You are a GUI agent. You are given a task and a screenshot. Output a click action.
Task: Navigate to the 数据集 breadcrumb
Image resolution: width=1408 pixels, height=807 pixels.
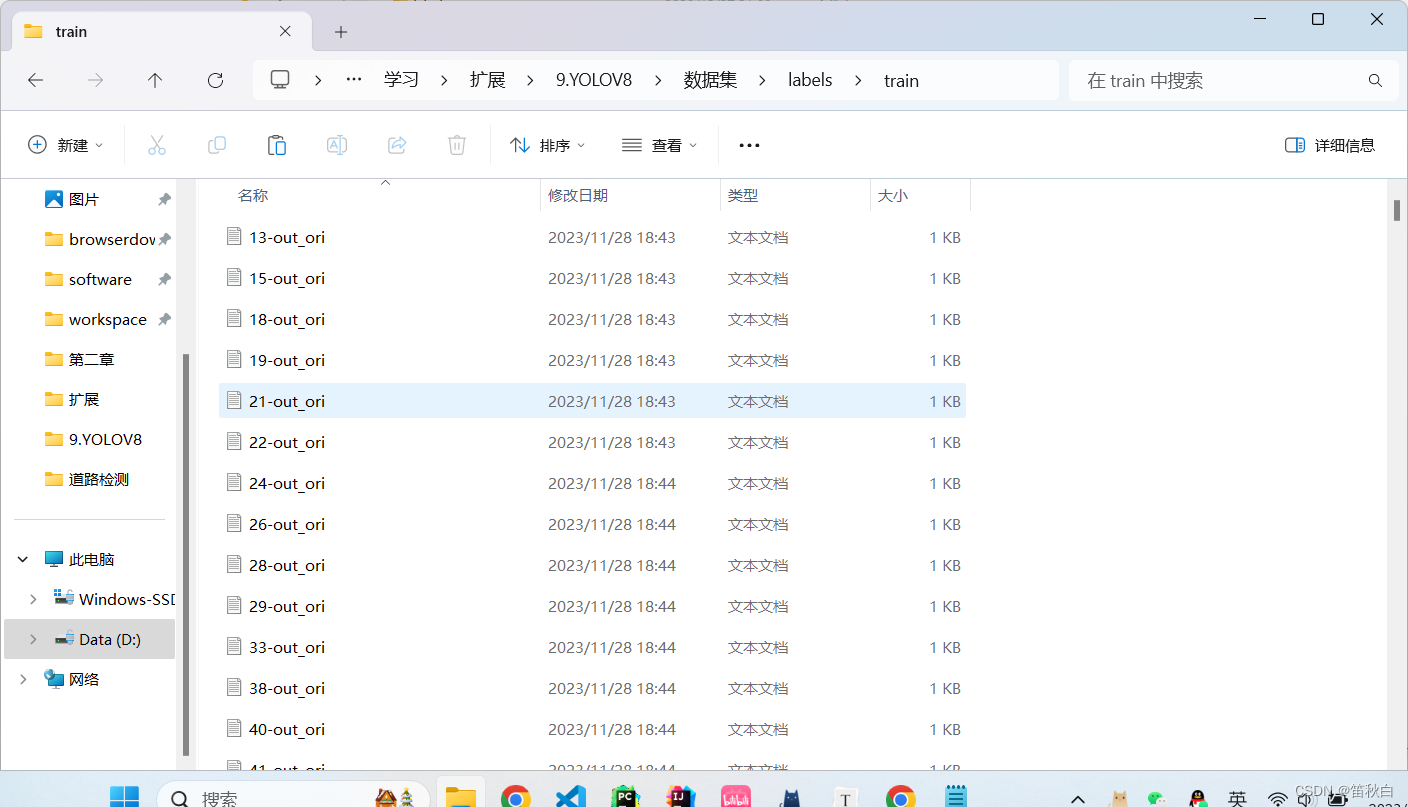point(710,80)
